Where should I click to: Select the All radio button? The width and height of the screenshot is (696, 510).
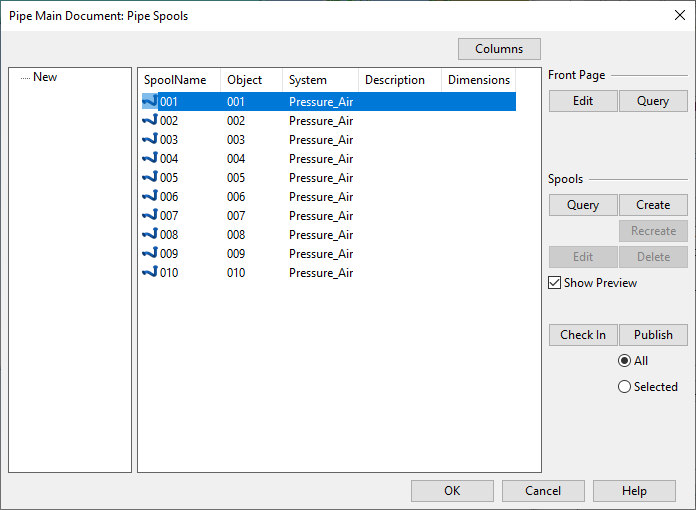[625, 361]
